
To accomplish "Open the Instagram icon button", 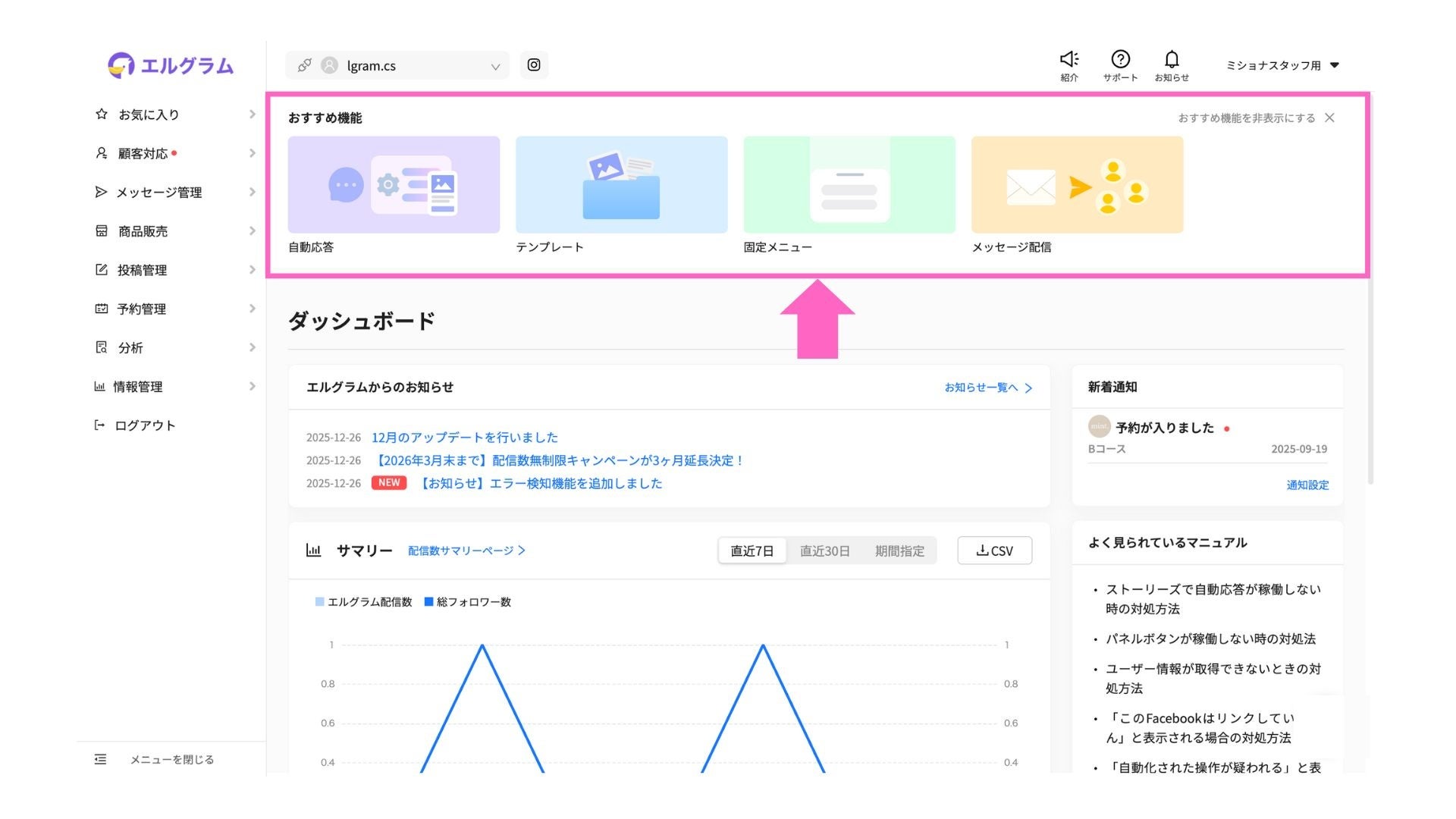I will click(x=534, y=65).
